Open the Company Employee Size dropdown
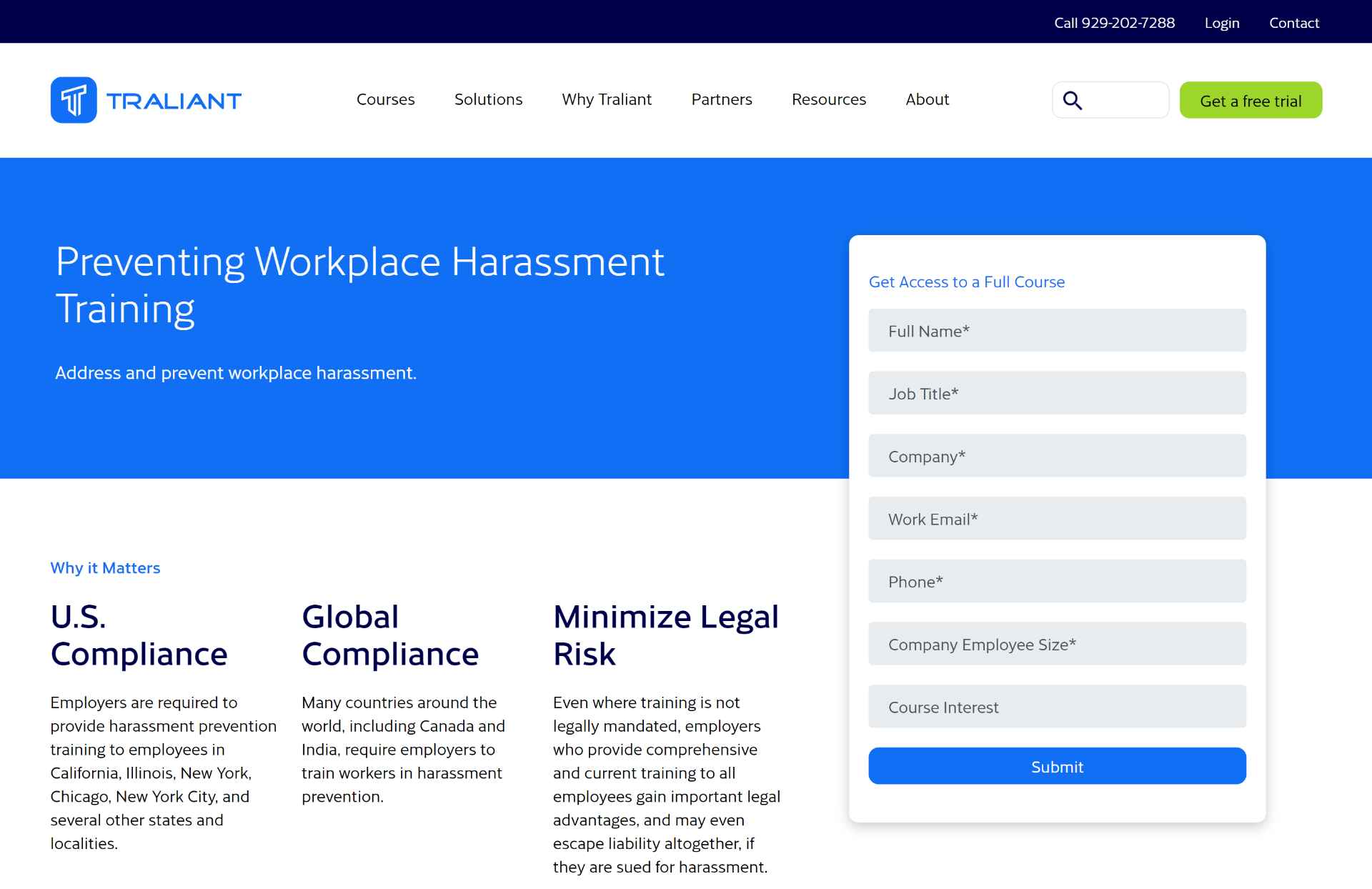This screenshot has width=1372, height=889. click(x=1057, y=645)
